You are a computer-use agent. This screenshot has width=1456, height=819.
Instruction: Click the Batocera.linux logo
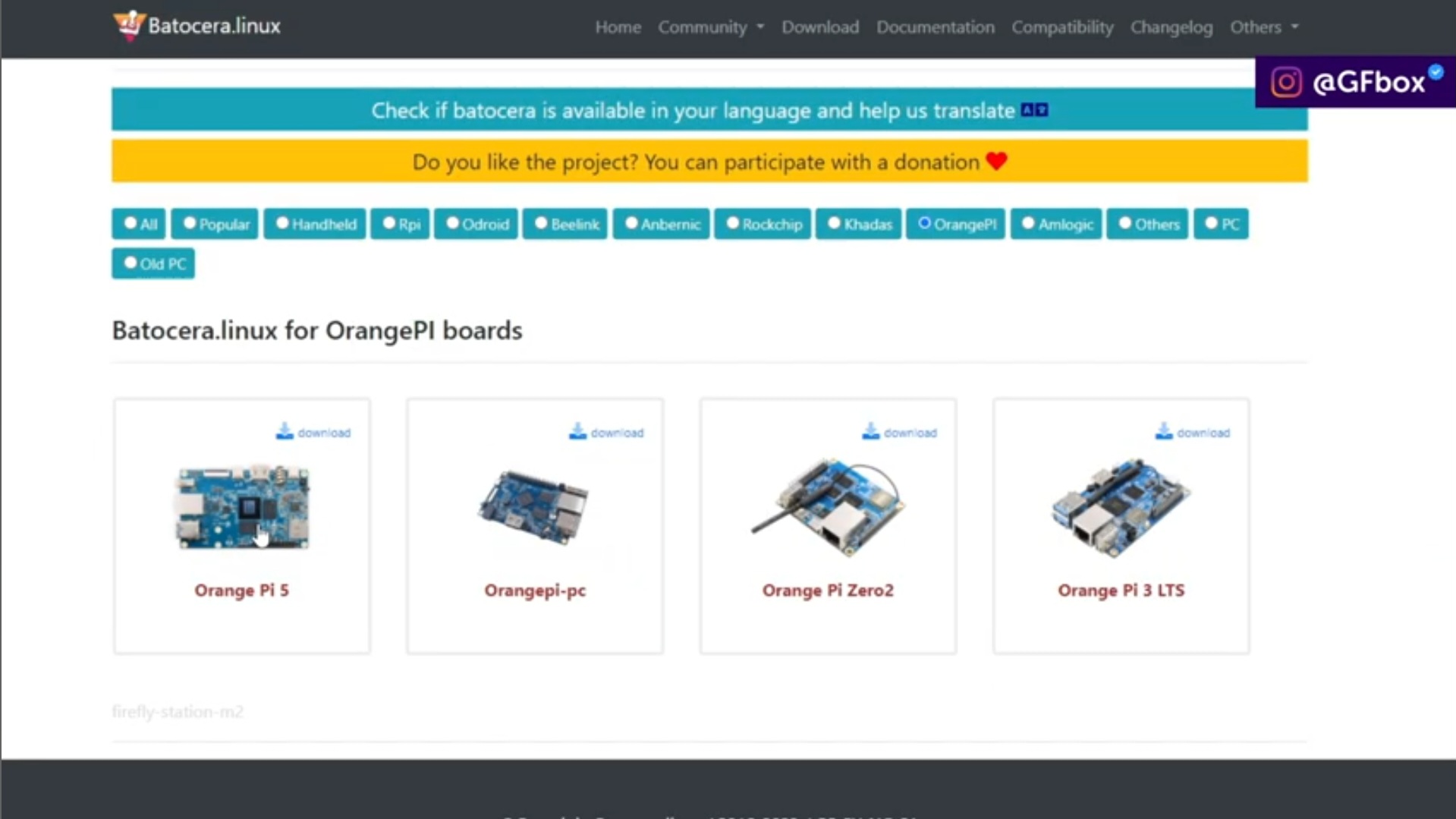pyautogui.click(x=196, y=25)
